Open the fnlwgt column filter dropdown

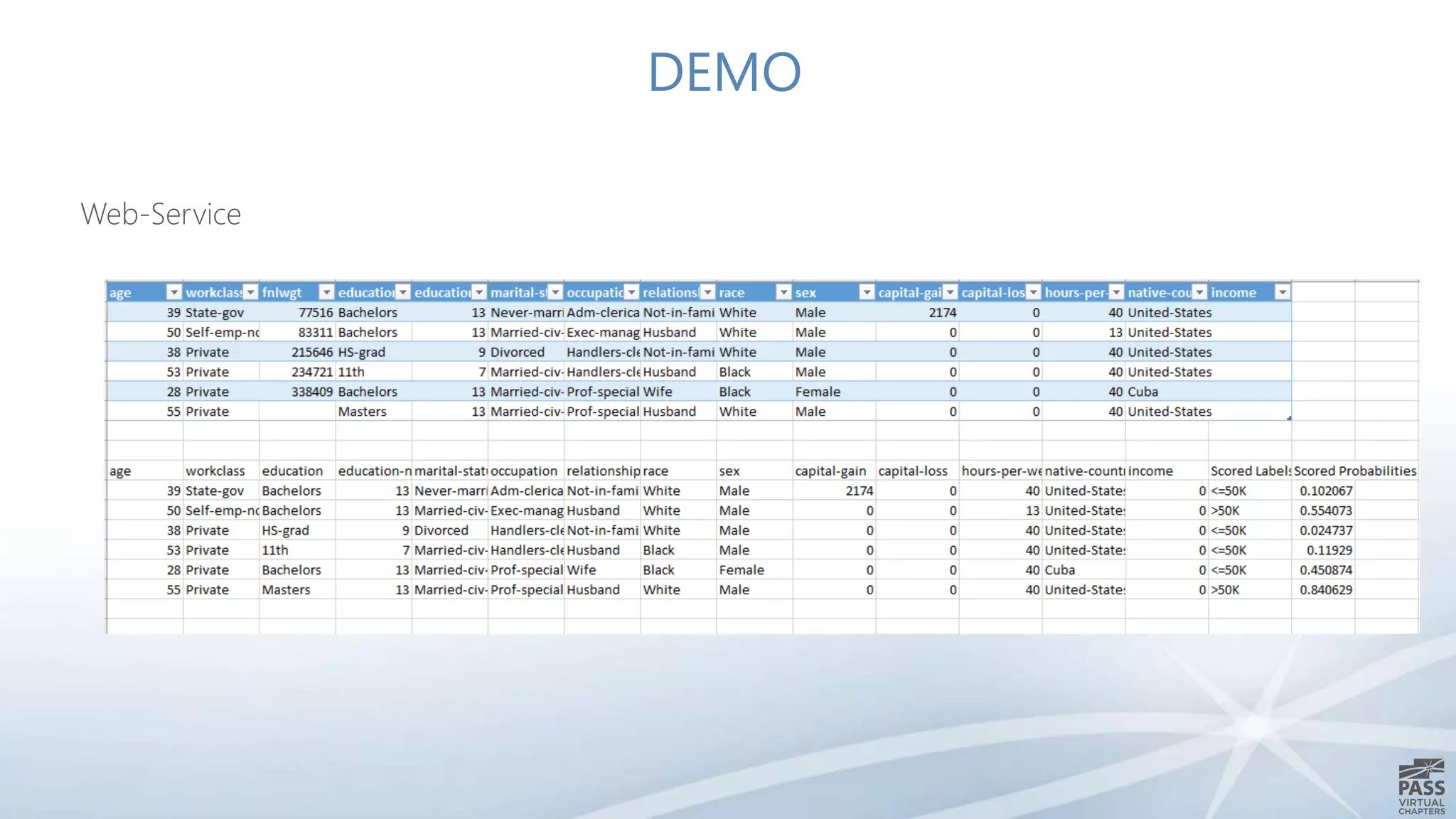pos(326,292)
